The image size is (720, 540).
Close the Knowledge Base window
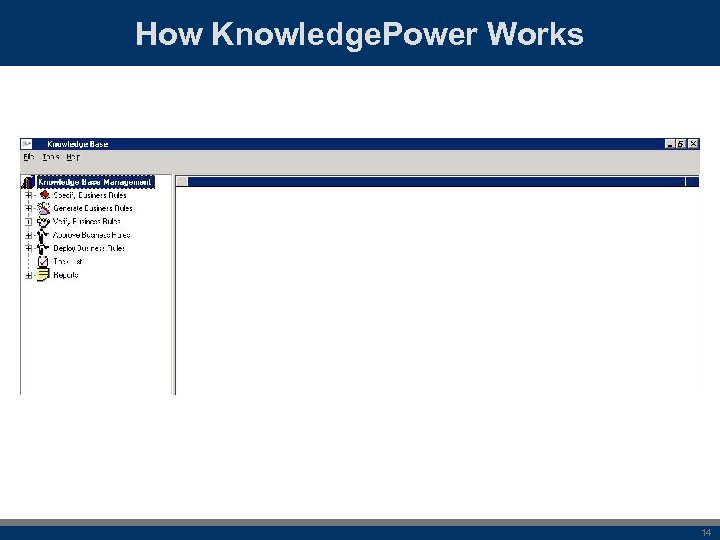pyautogui.click(x=693, y=144)
